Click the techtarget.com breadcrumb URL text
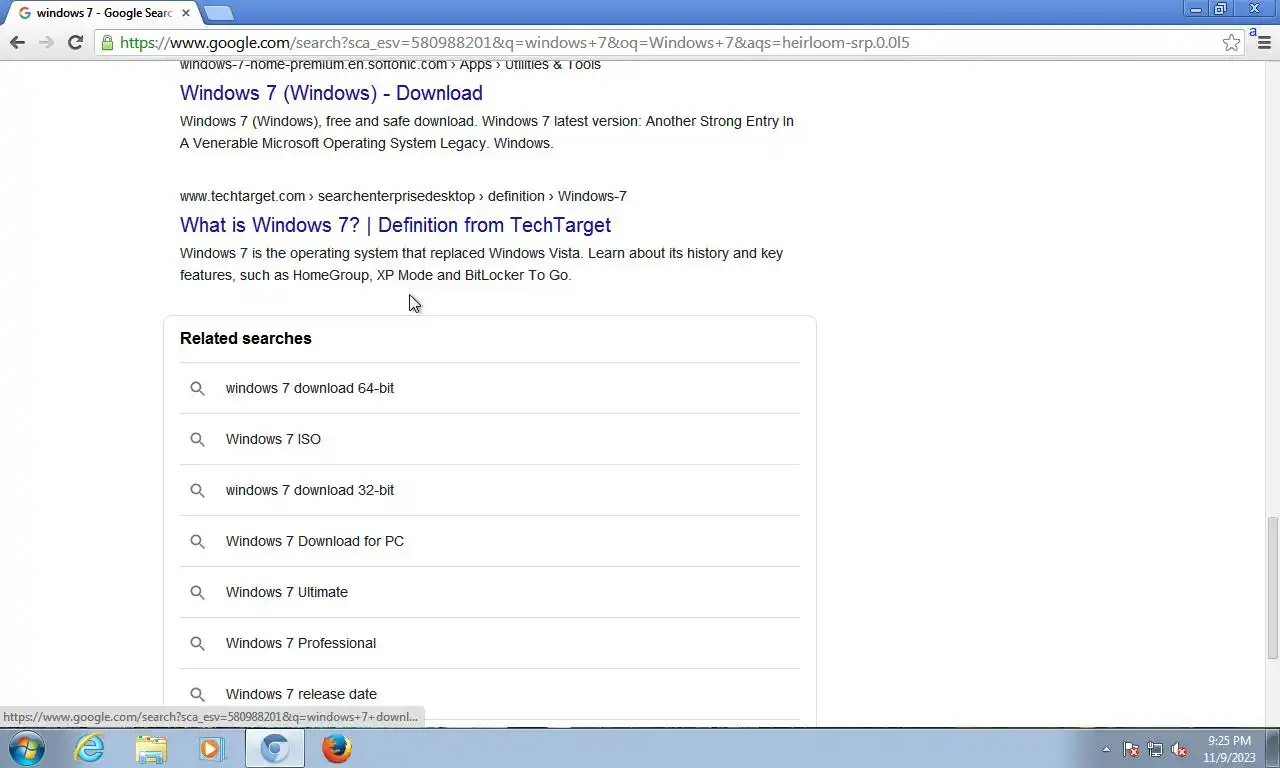The width and height of the screenshot is (1280, 768). [403, 196]
